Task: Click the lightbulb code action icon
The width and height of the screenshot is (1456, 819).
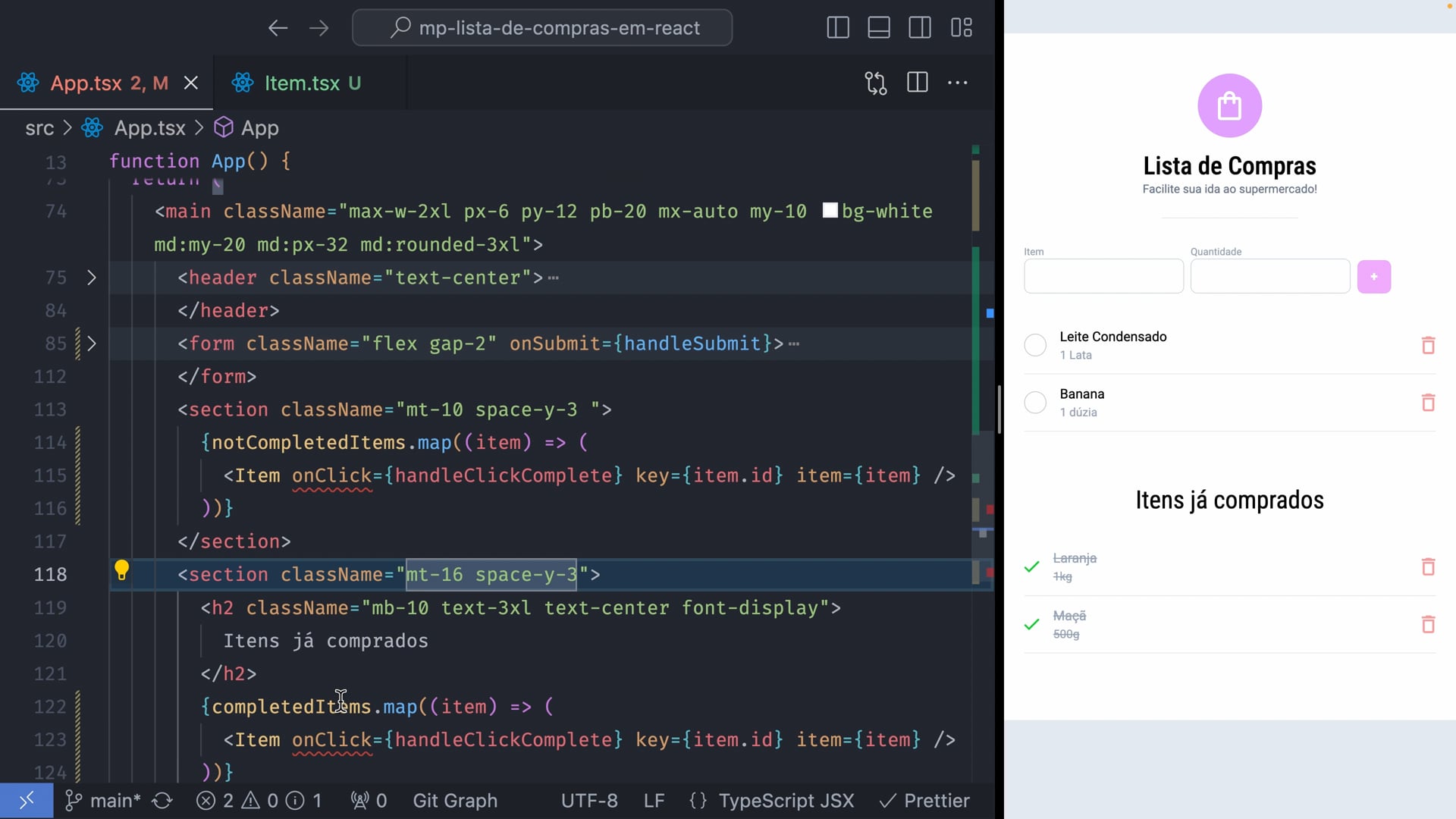Action: click(121, 570)
